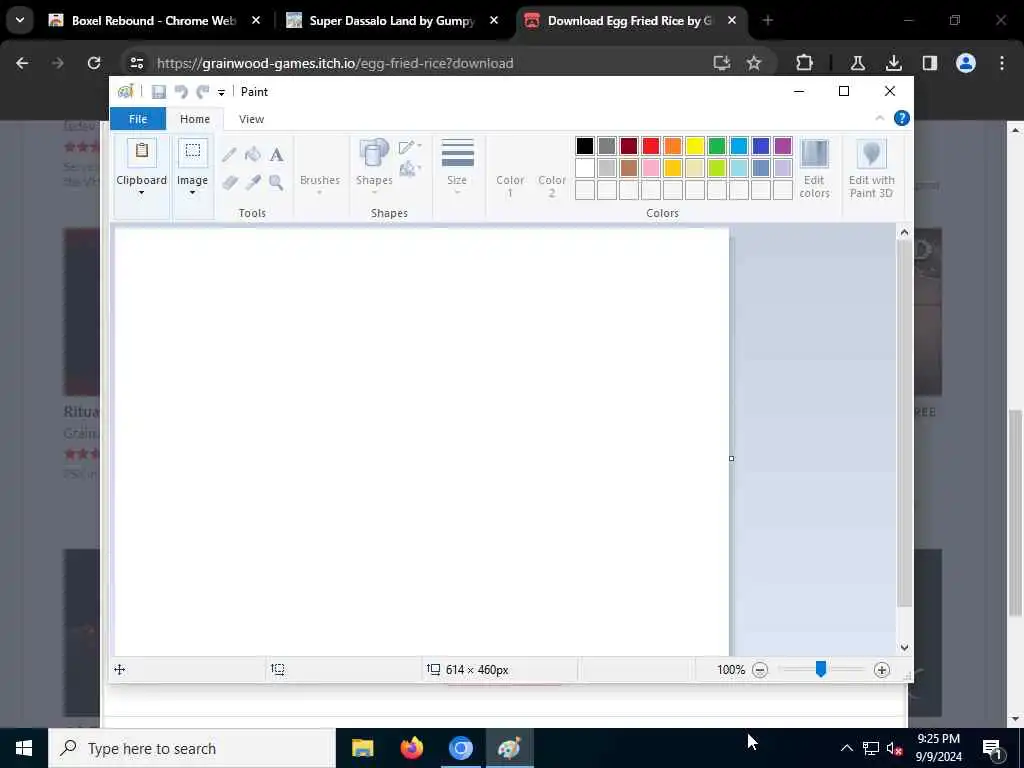Click the Redo arrow in Paint's title bar
Screen dimensions: 1024x768
click(203, 92)
